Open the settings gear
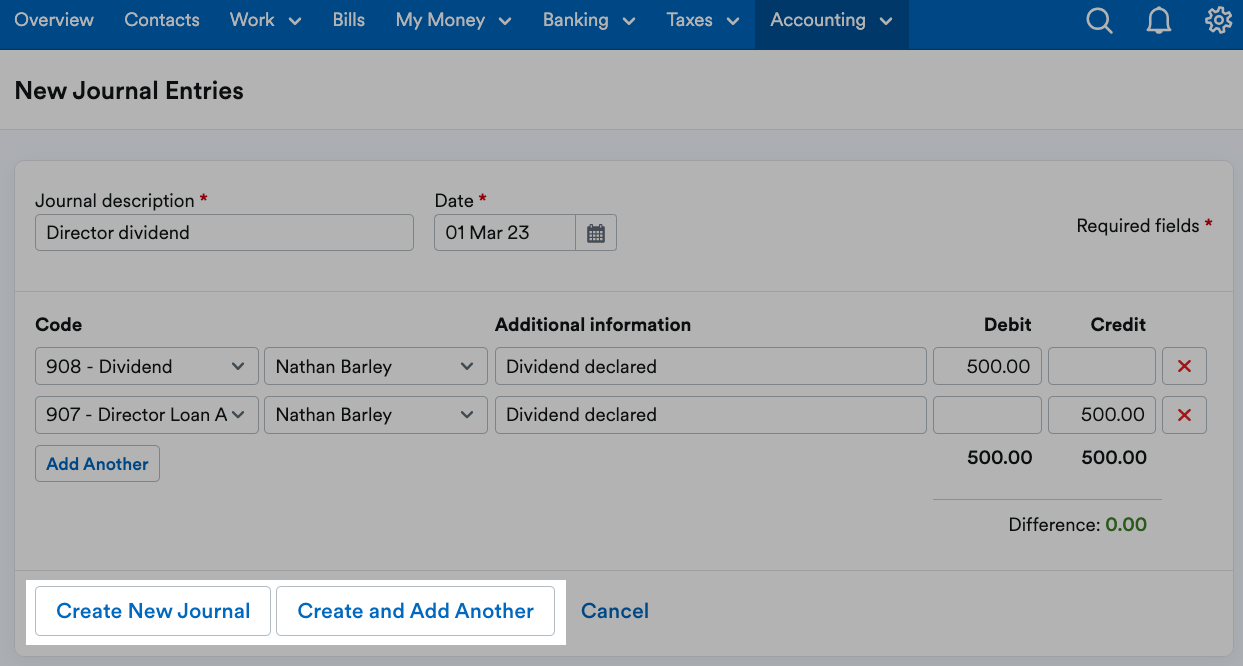The width and height of the screenshot is (1243, 666). pyautogui.click(x=1219, y=20)
